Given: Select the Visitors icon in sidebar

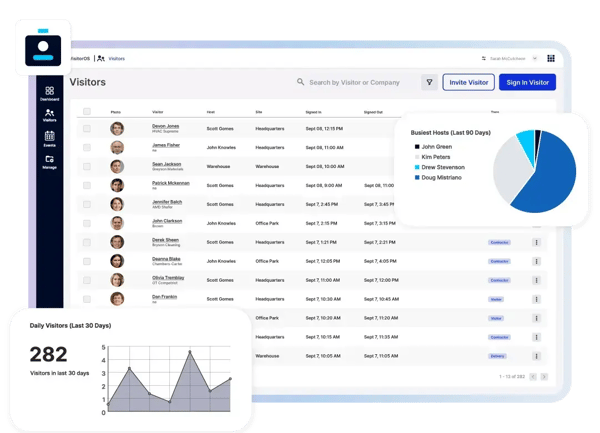Looking at the screenshot, I should [x=49, y=115].
